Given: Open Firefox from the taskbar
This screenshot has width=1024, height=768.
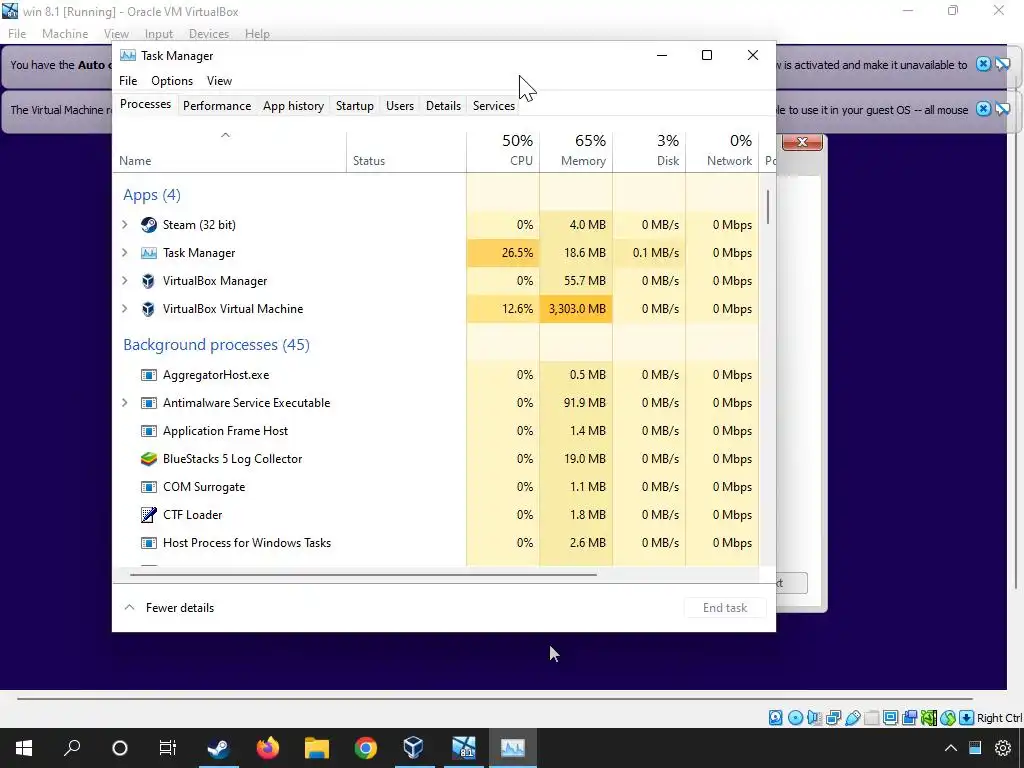Looking at the screenshot, I should tap(267, 748).
